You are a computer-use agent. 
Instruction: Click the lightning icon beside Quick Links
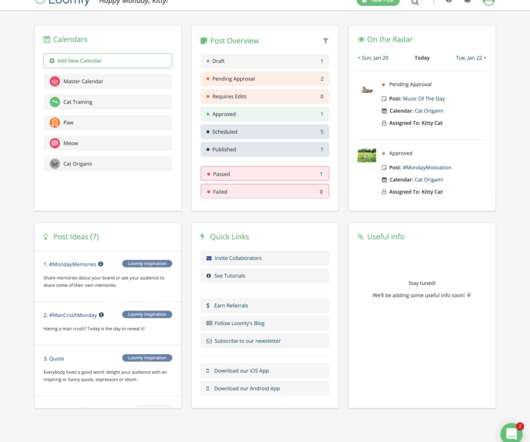tap(202, 236)
